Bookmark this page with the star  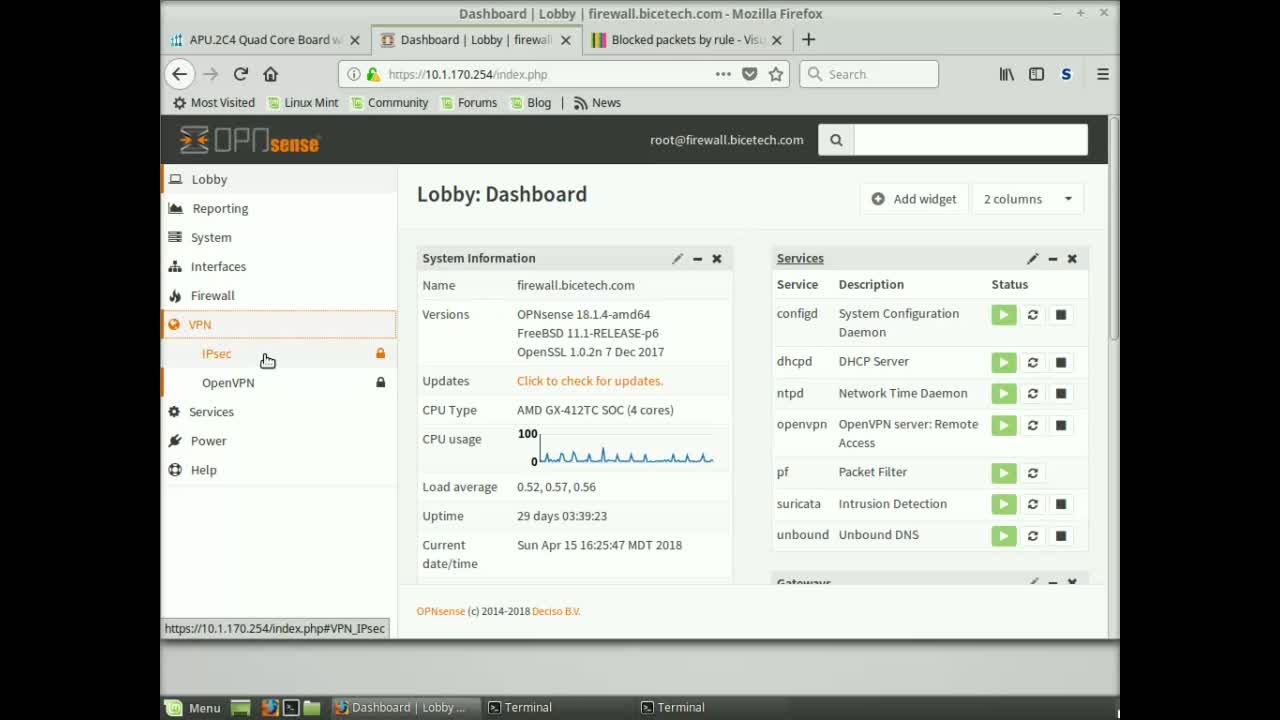[775, 74]
